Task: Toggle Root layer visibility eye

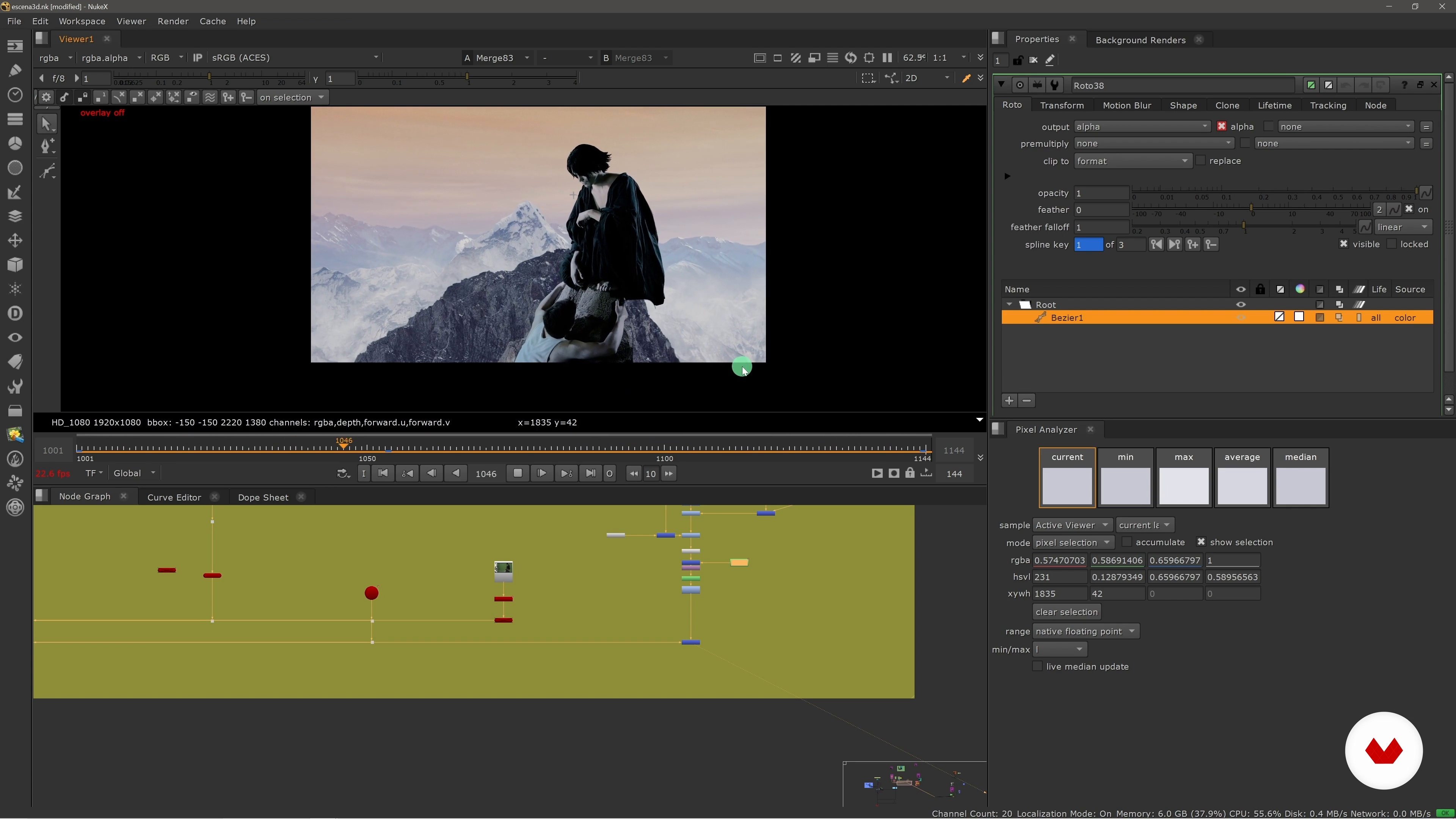Action: coord(1241,304)
